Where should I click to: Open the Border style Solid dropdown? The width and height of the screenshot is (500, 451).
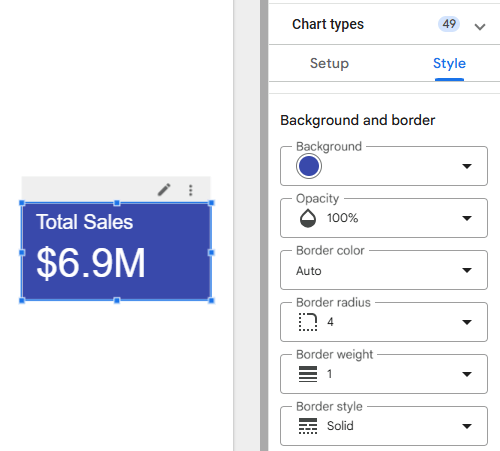pos(384,426)
